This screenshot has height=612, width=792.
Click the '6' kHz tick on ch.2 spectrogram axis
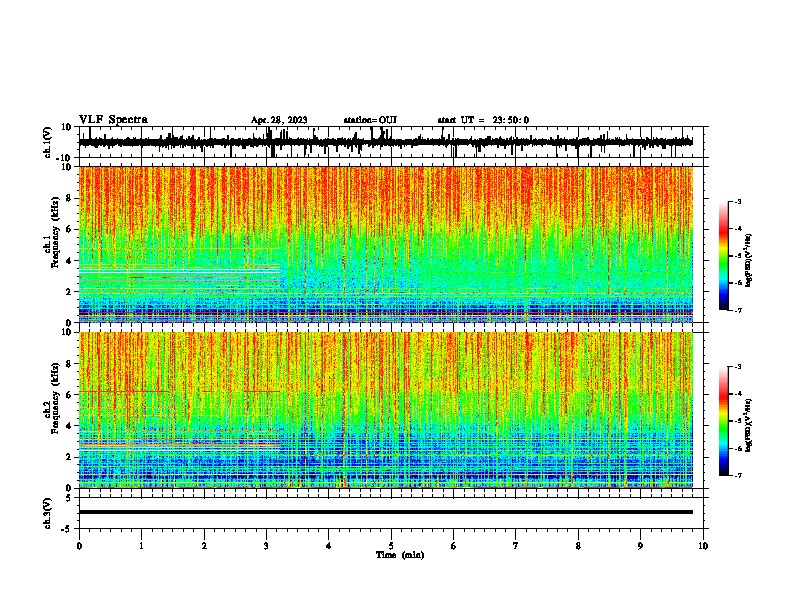[69, 395]
